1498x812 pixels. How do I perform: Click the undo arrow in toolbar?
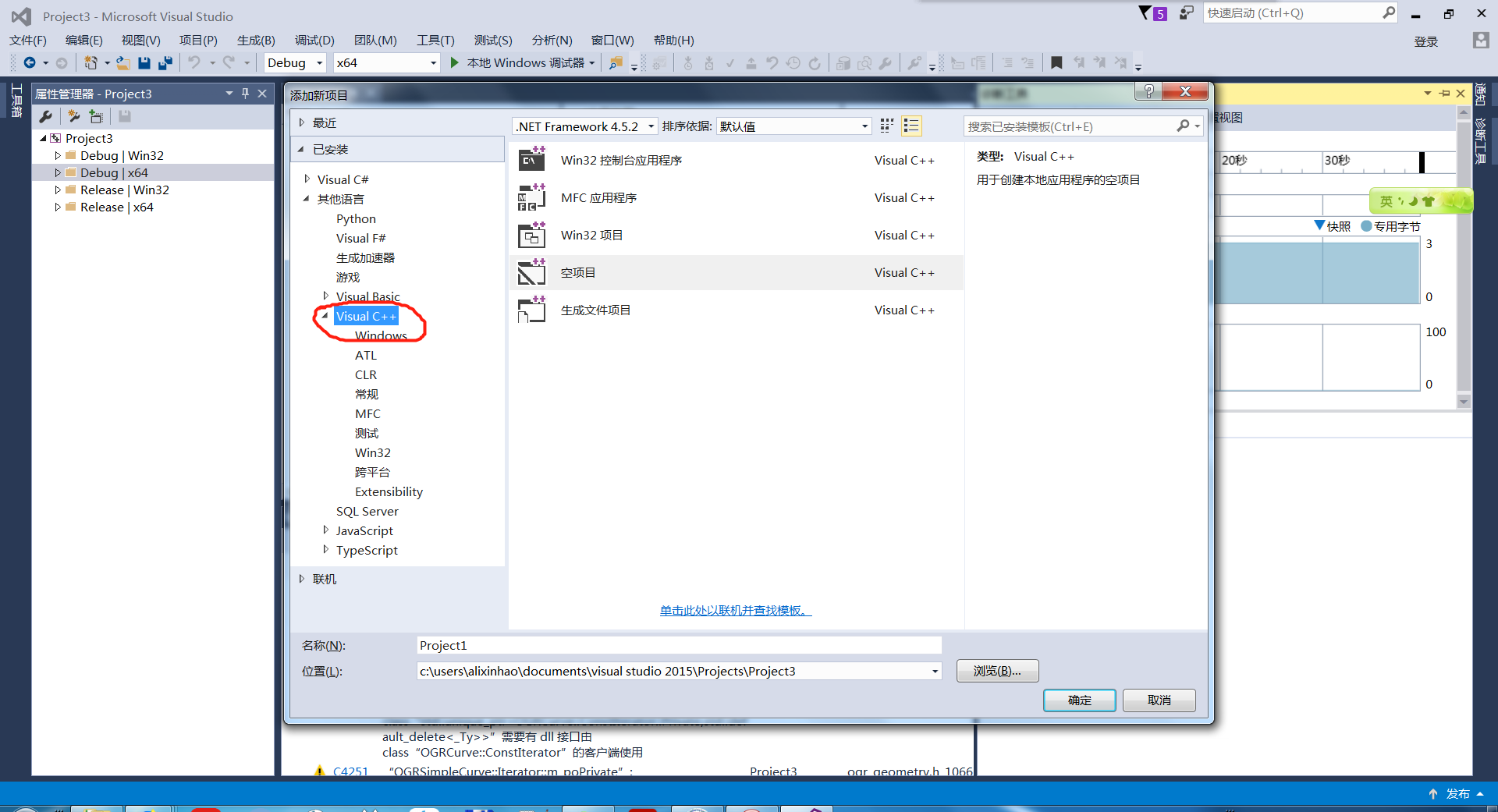pos(194,63)
